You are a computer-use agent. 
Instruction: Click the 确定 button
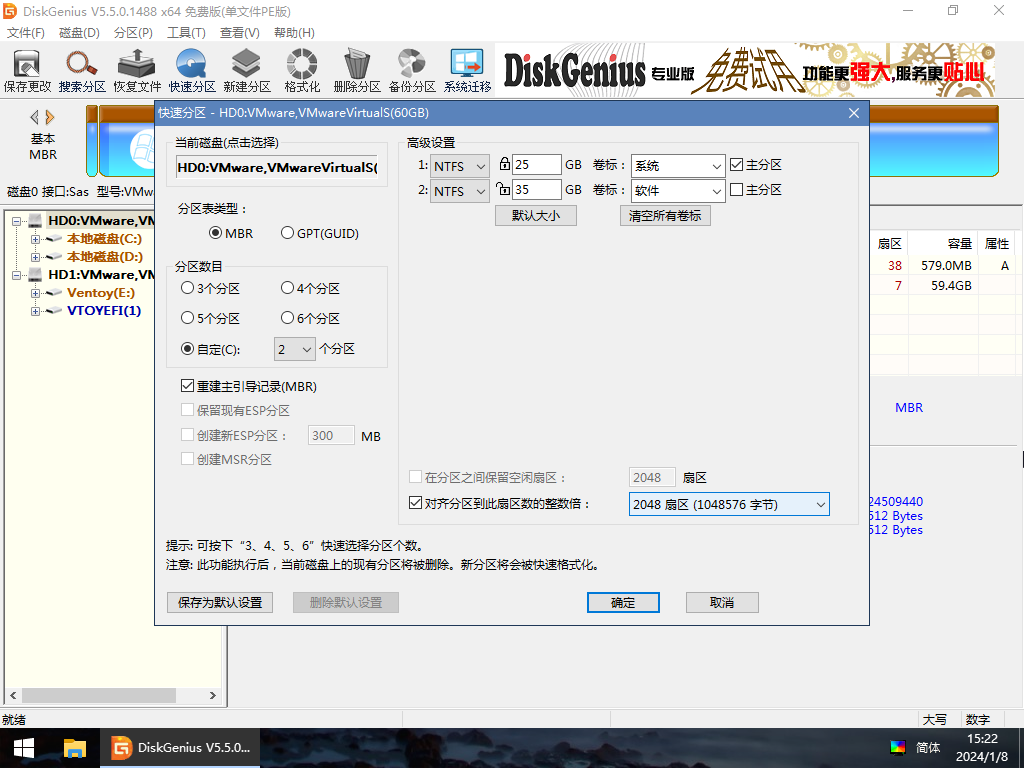click(623, 602)
